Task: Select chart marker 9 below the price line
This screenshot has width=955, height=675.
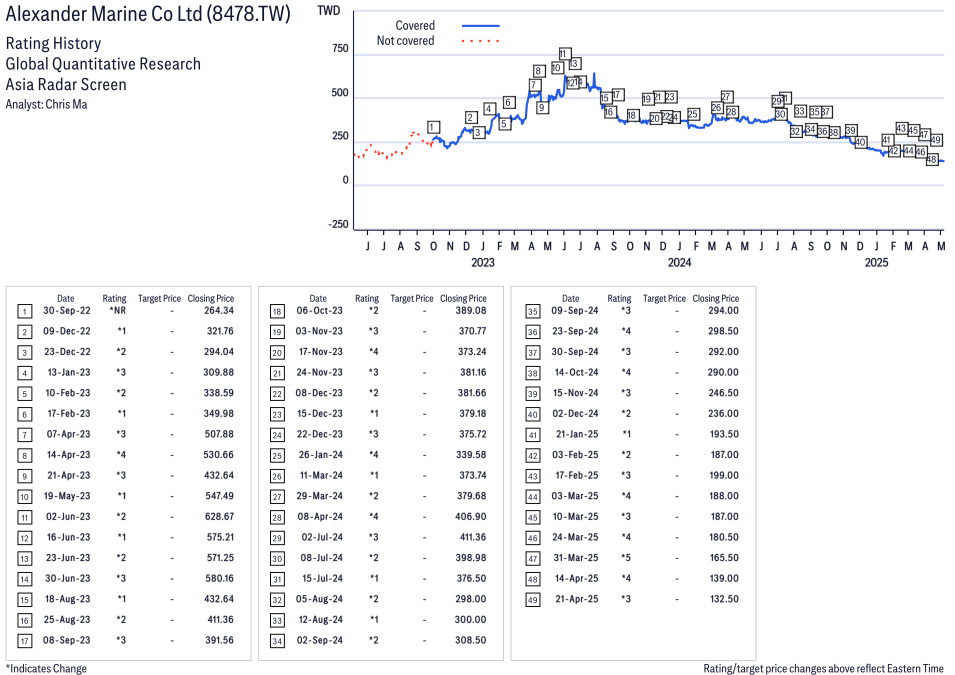Action: (542, 108)
